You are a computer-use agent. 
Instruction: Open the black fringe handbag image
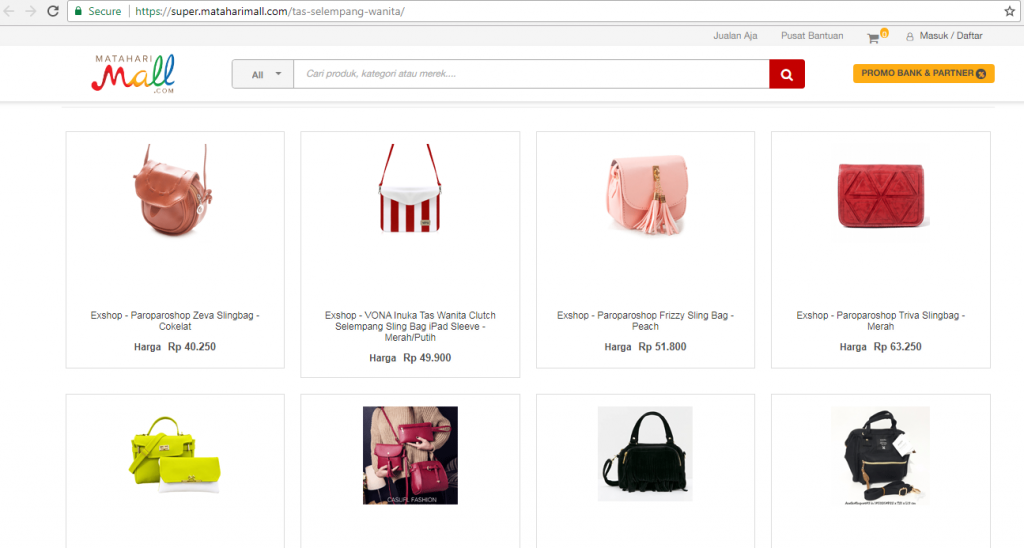(x=645, y=454)
